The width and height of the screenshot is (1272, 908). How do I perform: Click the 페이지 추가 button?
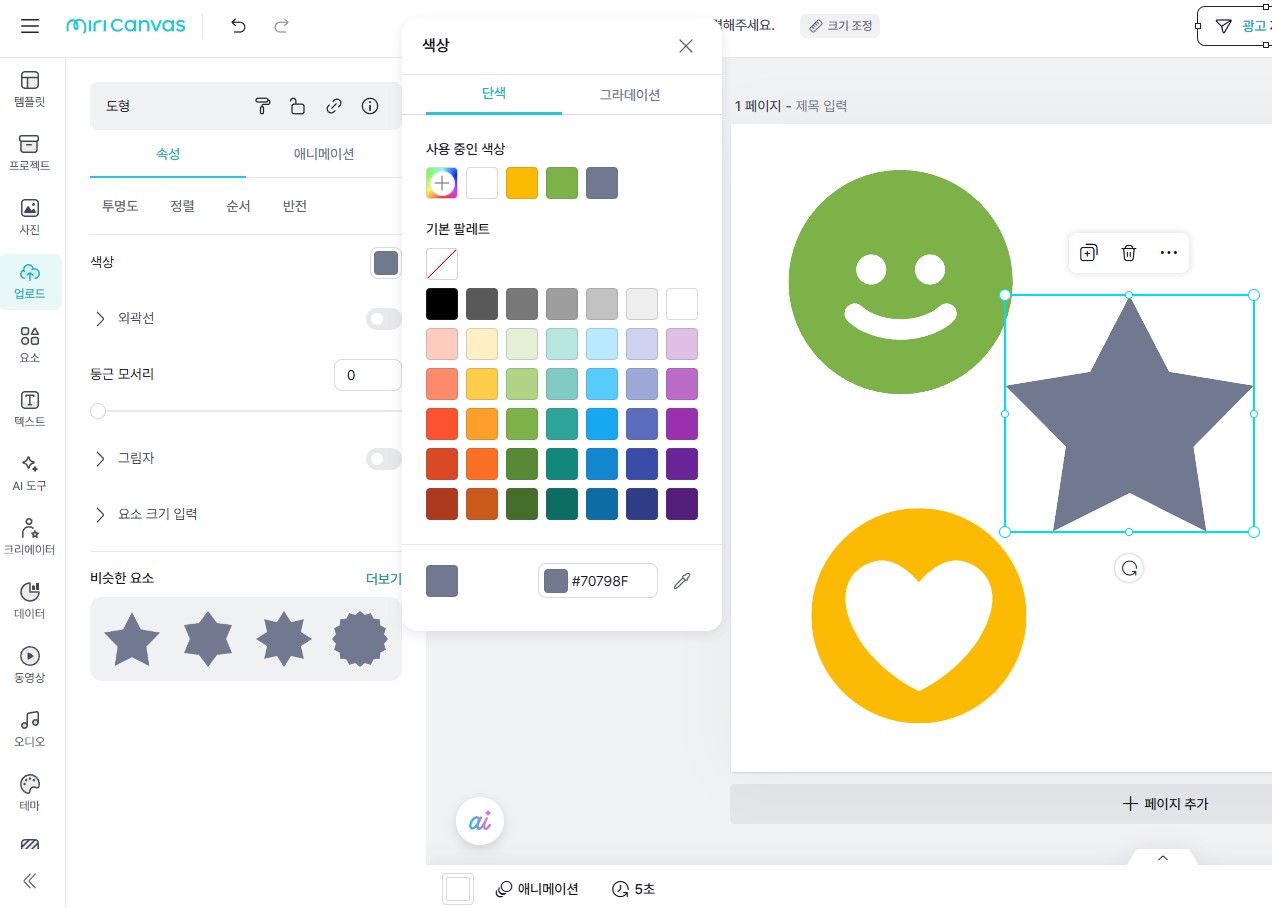tap(1166, 804)
